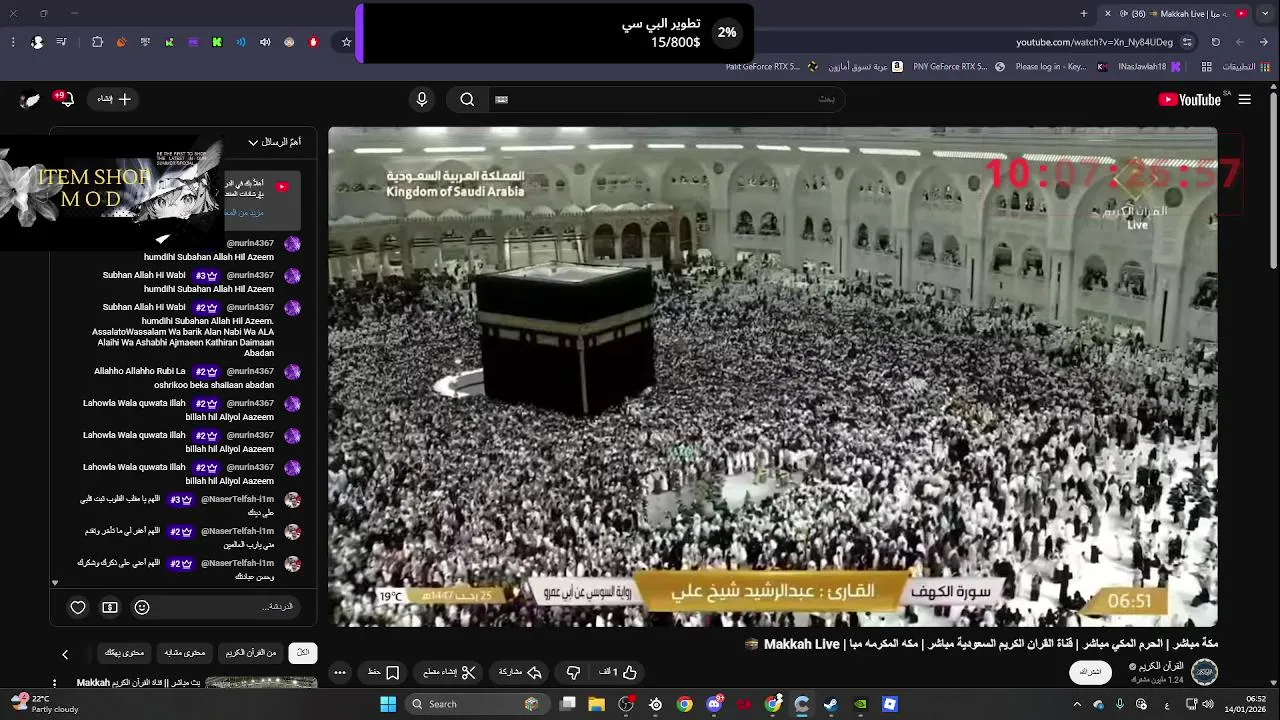The height and width of the screenshot is (720, 1280).
Task: Open the site info icon by the URL
Action: point(1187,42)
